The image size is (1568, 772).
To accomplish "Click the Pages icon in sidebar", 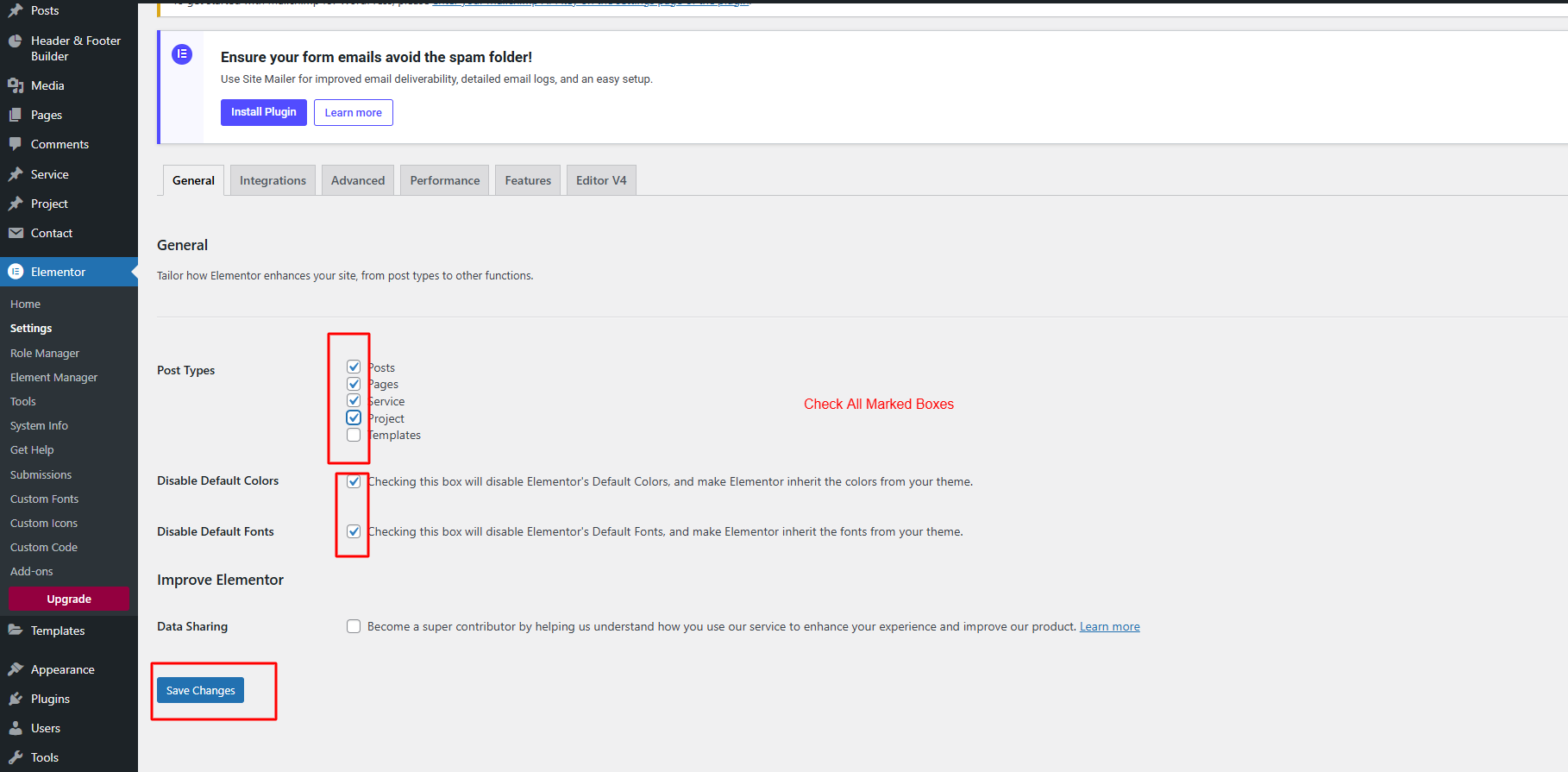I will click(16, 115).
